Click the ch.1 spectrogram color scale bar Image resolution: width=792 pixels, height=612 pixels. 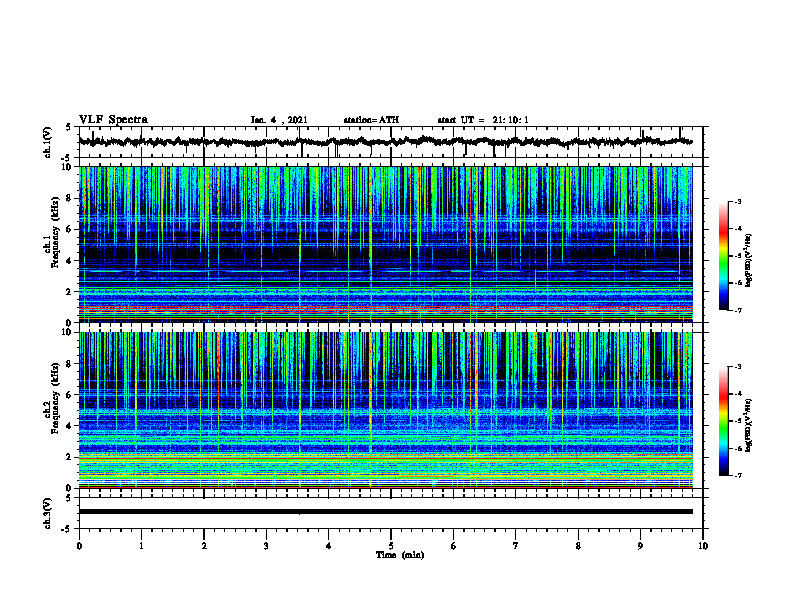tap(724, 256)
